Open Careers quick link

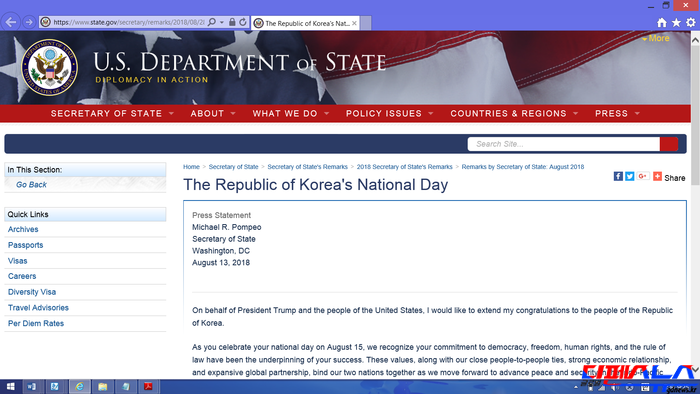coord(22,276)
